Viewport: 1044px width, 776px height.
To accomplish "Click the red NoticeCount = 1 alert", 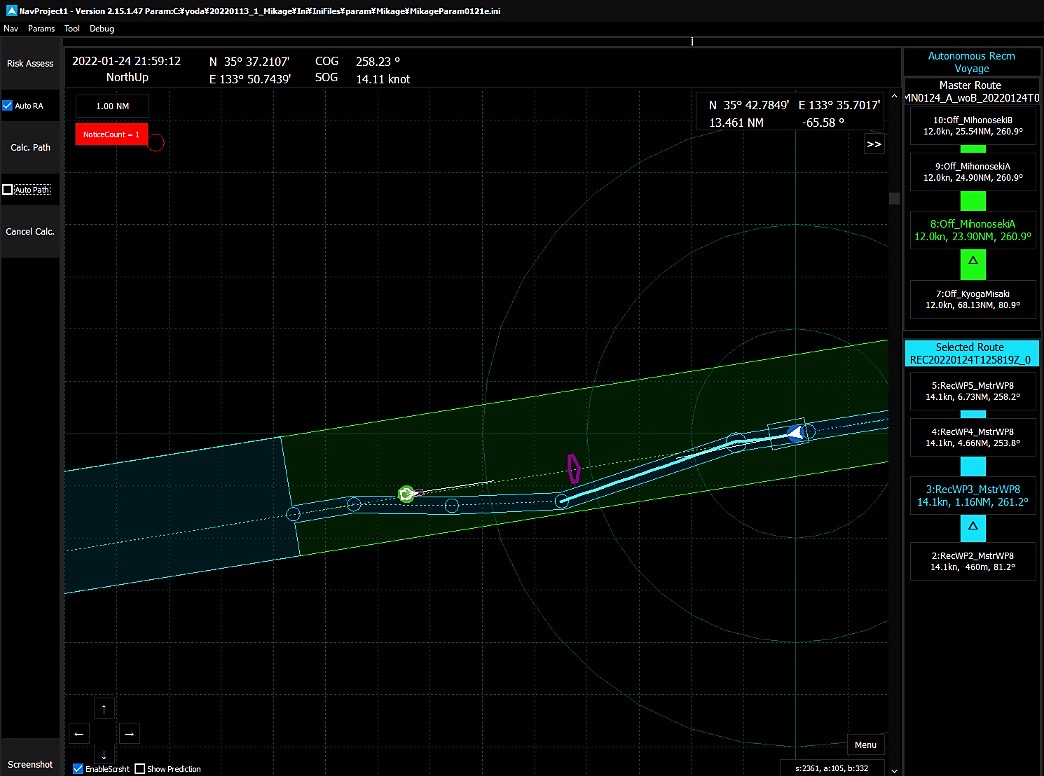I will 111,134.
